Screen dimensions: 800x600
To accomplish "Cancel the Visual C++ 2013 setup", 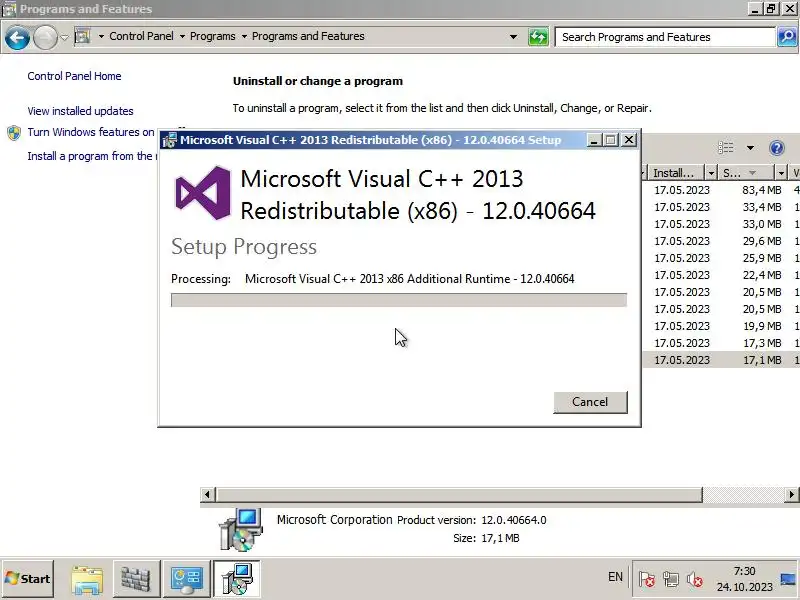I will pyautogui.click(x=590, y=402).
